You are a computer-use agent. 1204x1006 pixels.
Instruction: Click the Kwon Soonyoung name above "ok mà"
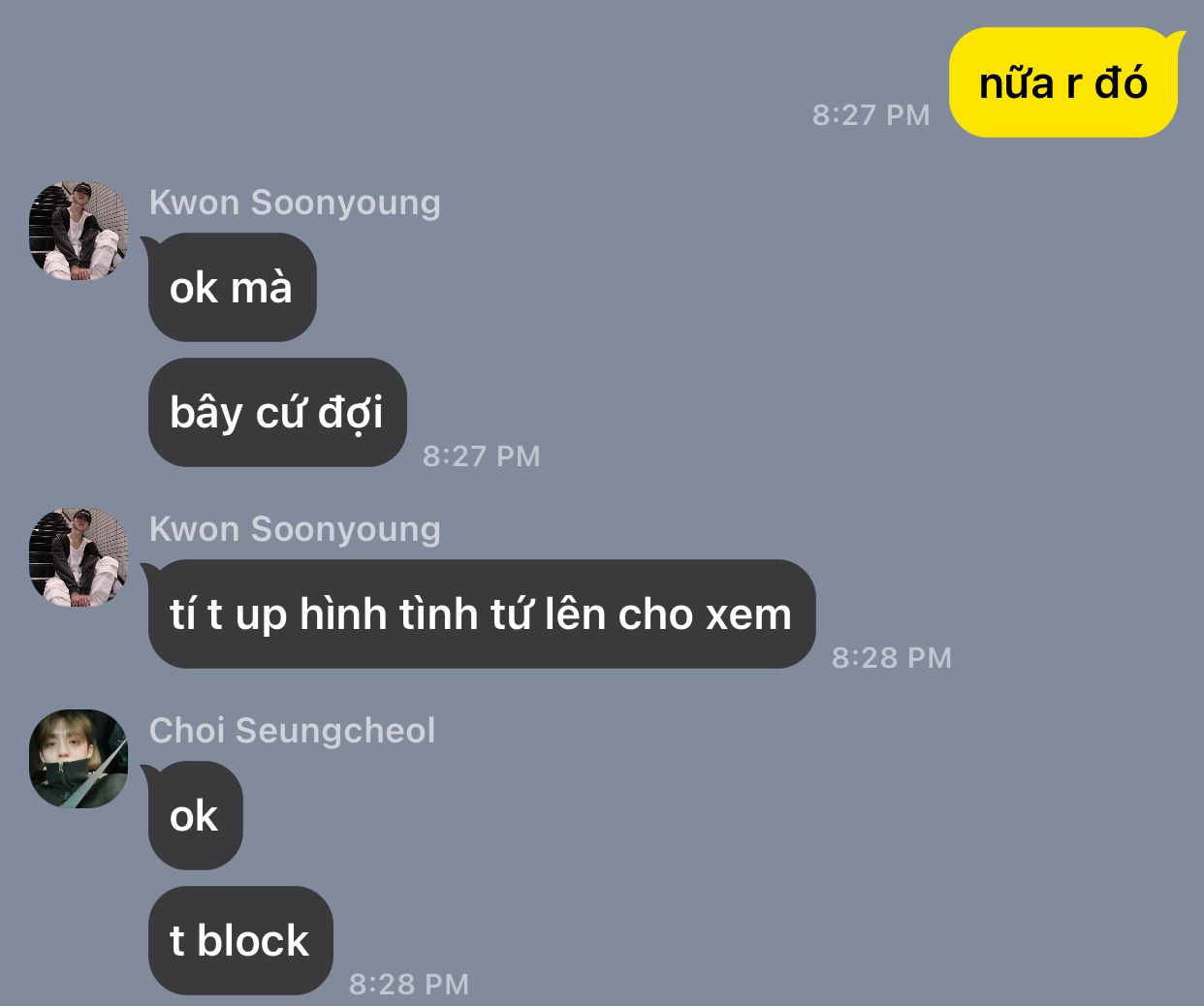(x=295, y=202)
